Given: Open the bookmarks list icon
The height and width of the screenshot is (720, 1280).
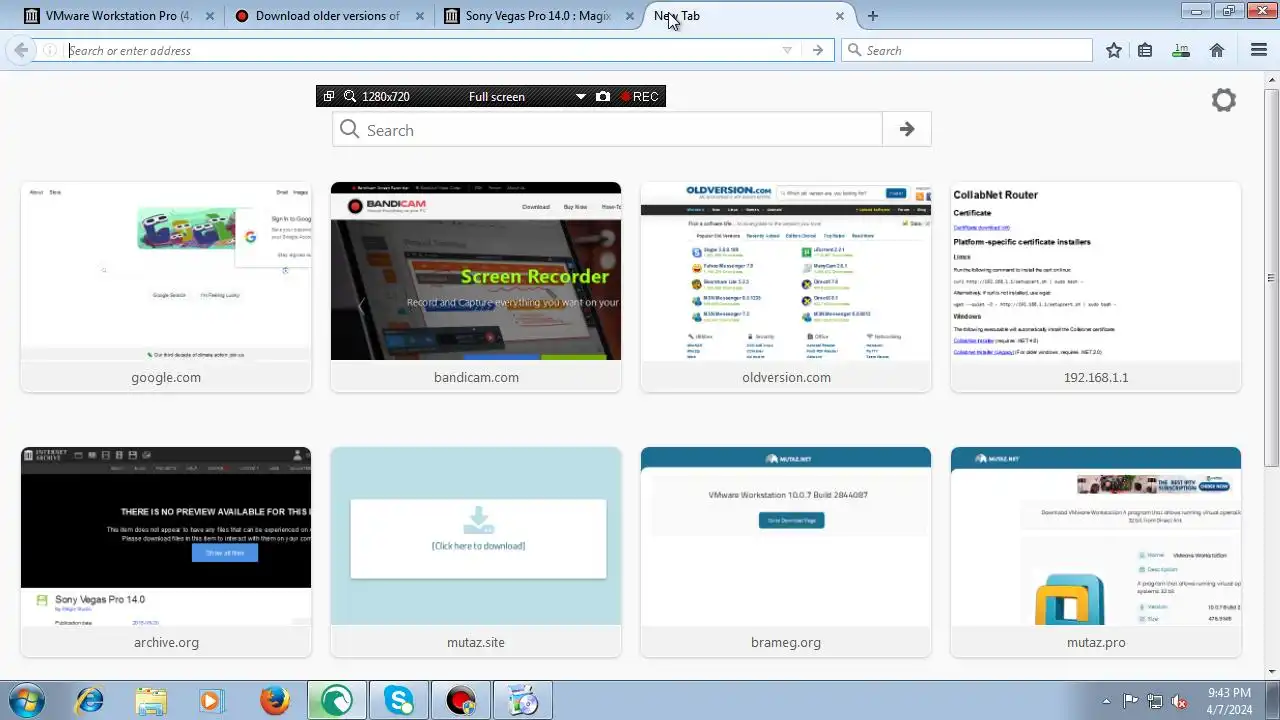Looking at the screenshot, I should [1146, 50].
